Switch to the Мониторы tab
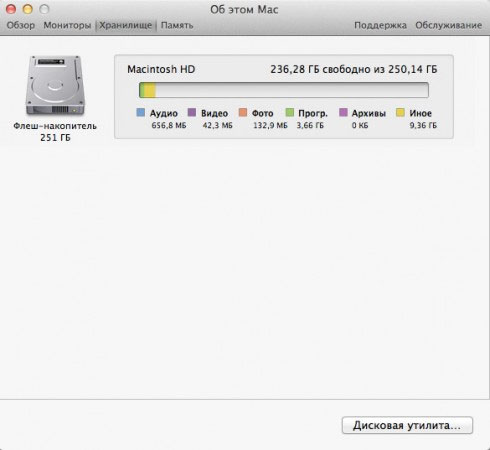Image resolution: width=490 pixels, height=450 pixels. click(x=67, y=25)
